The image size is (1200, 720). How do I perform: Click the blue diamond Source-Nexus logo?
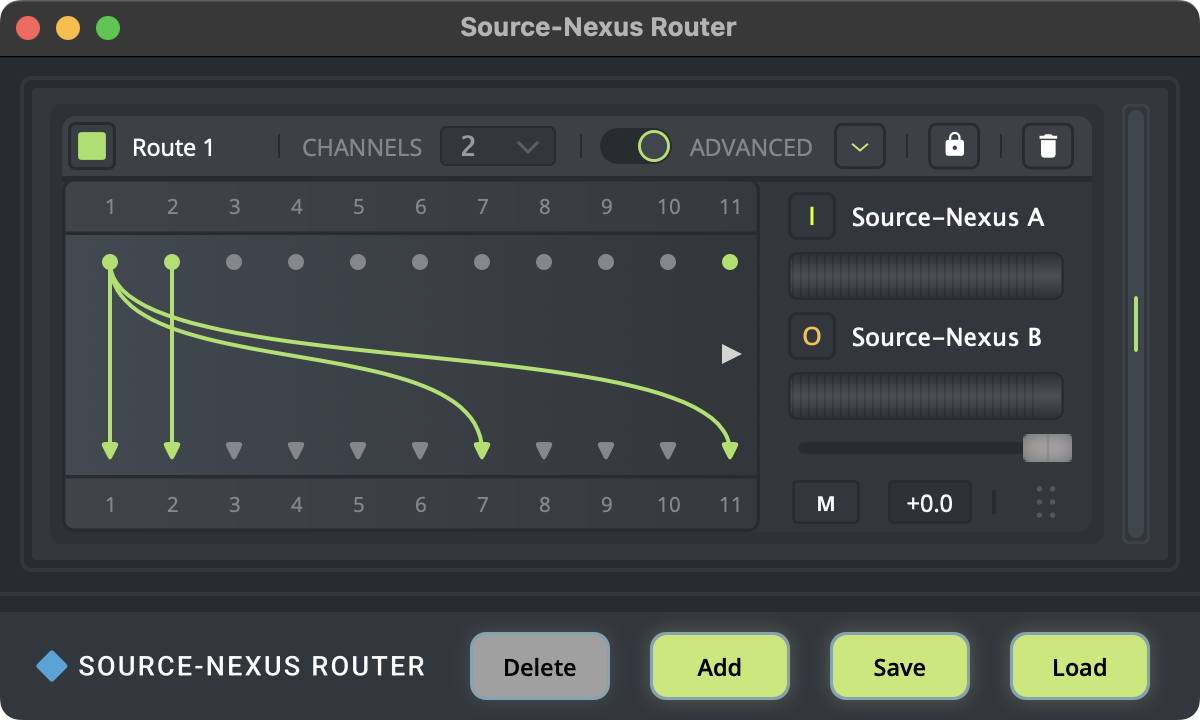point(52,666)
